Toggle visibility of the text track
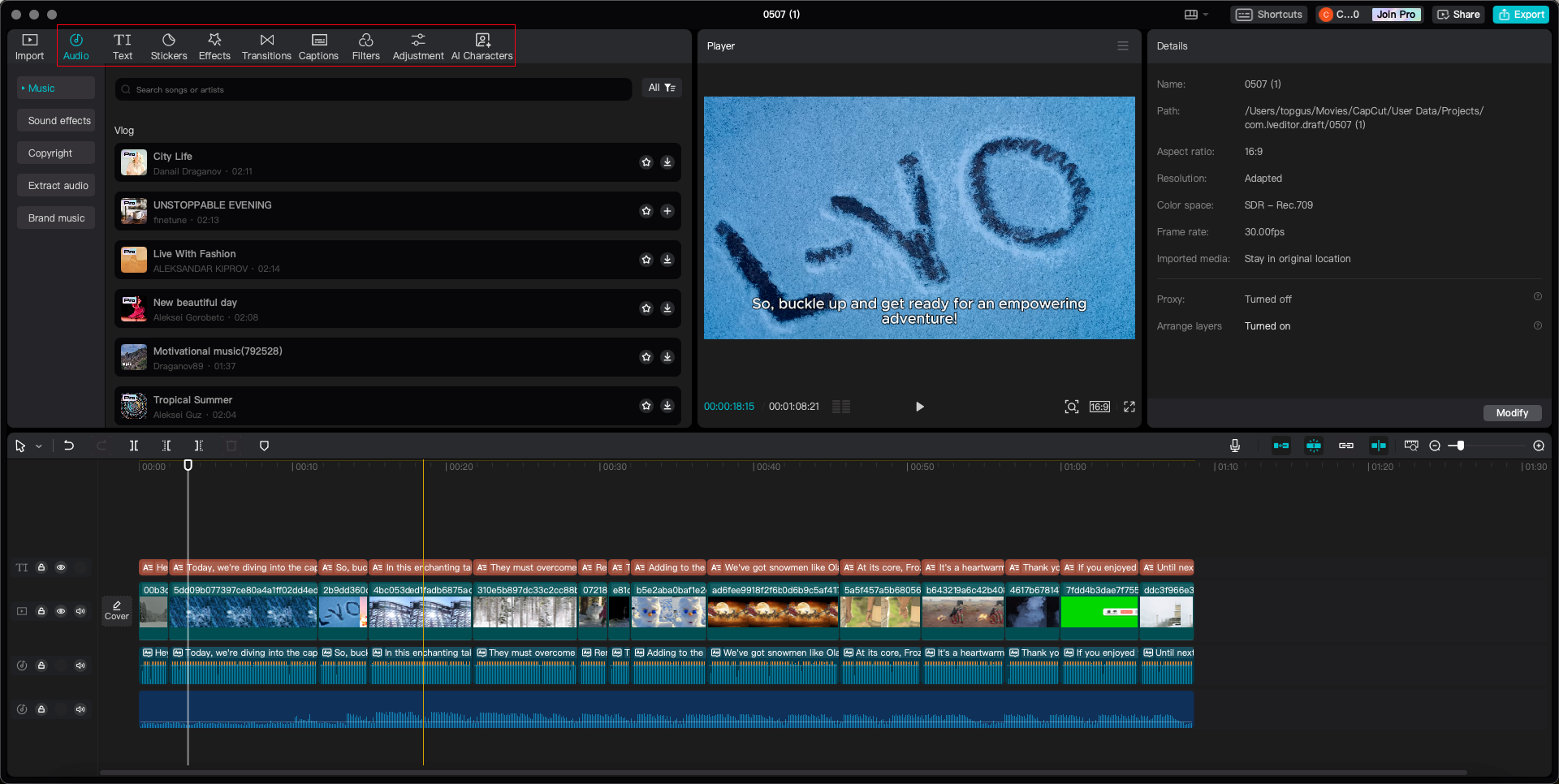Screen dimensions: 1559x784 coord(61,567)
